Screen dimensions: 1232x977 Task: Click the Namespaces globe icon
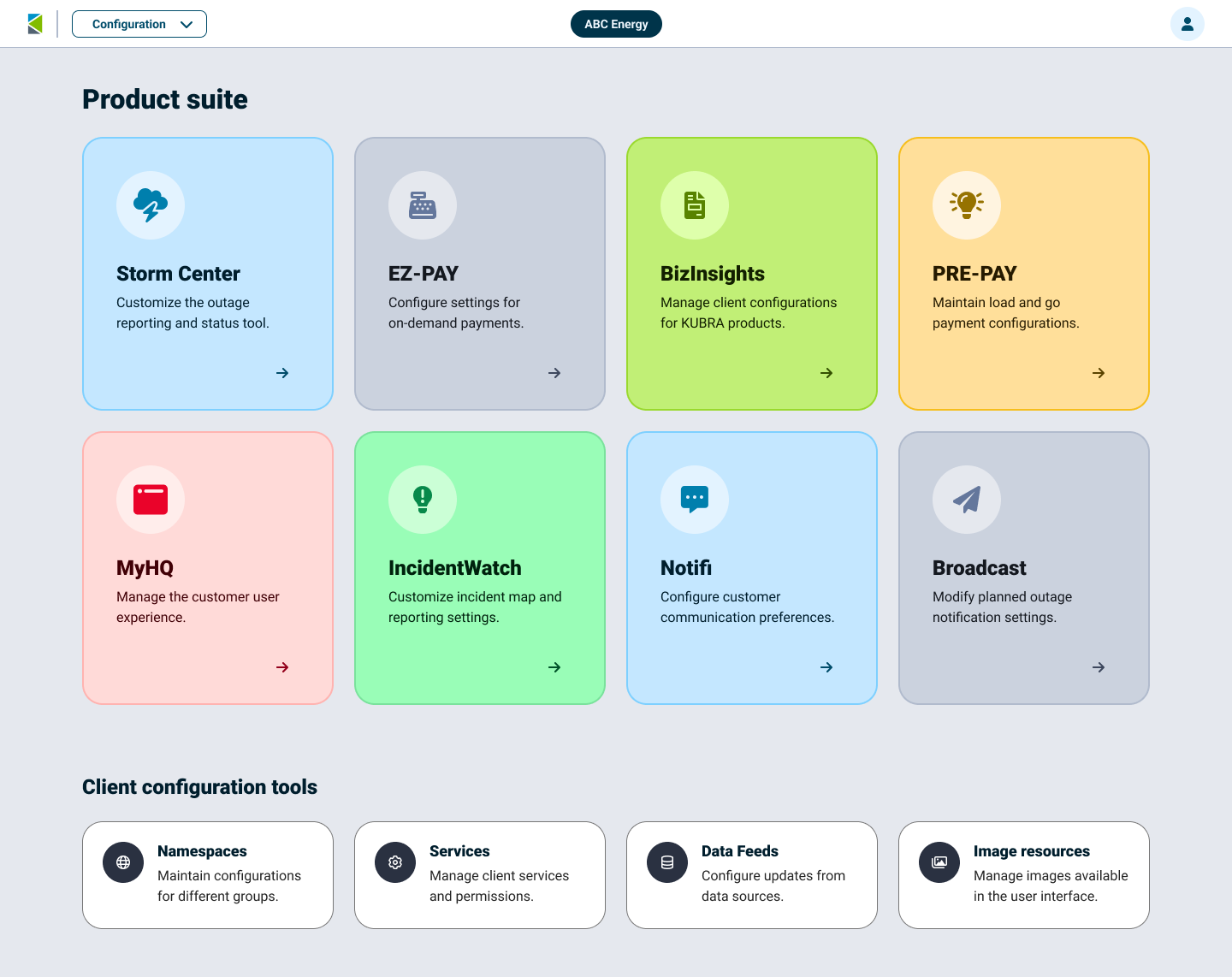[x=123, y=862]
